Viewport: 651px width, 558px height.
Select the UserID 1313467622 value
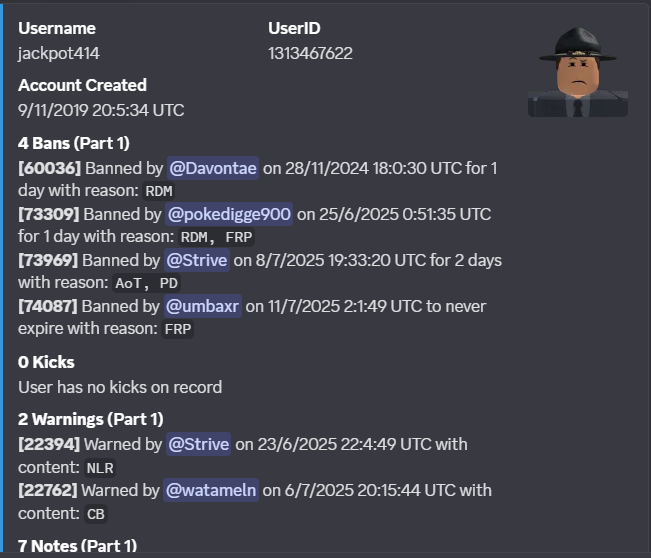pyautogui.click(x=310, y=53)
